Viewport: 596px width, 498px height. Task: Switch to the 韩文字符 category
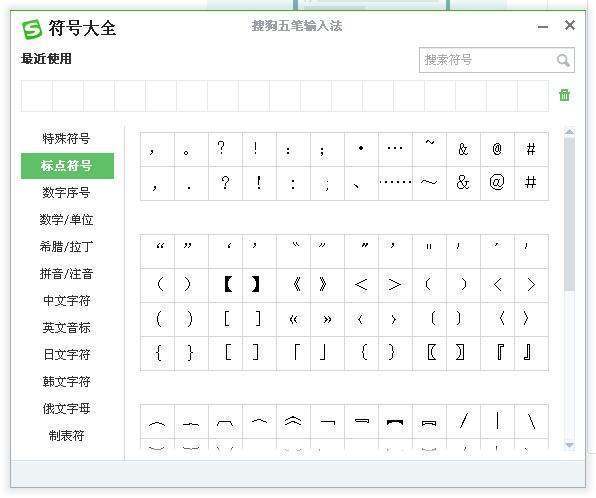click(x=66, y=381)
